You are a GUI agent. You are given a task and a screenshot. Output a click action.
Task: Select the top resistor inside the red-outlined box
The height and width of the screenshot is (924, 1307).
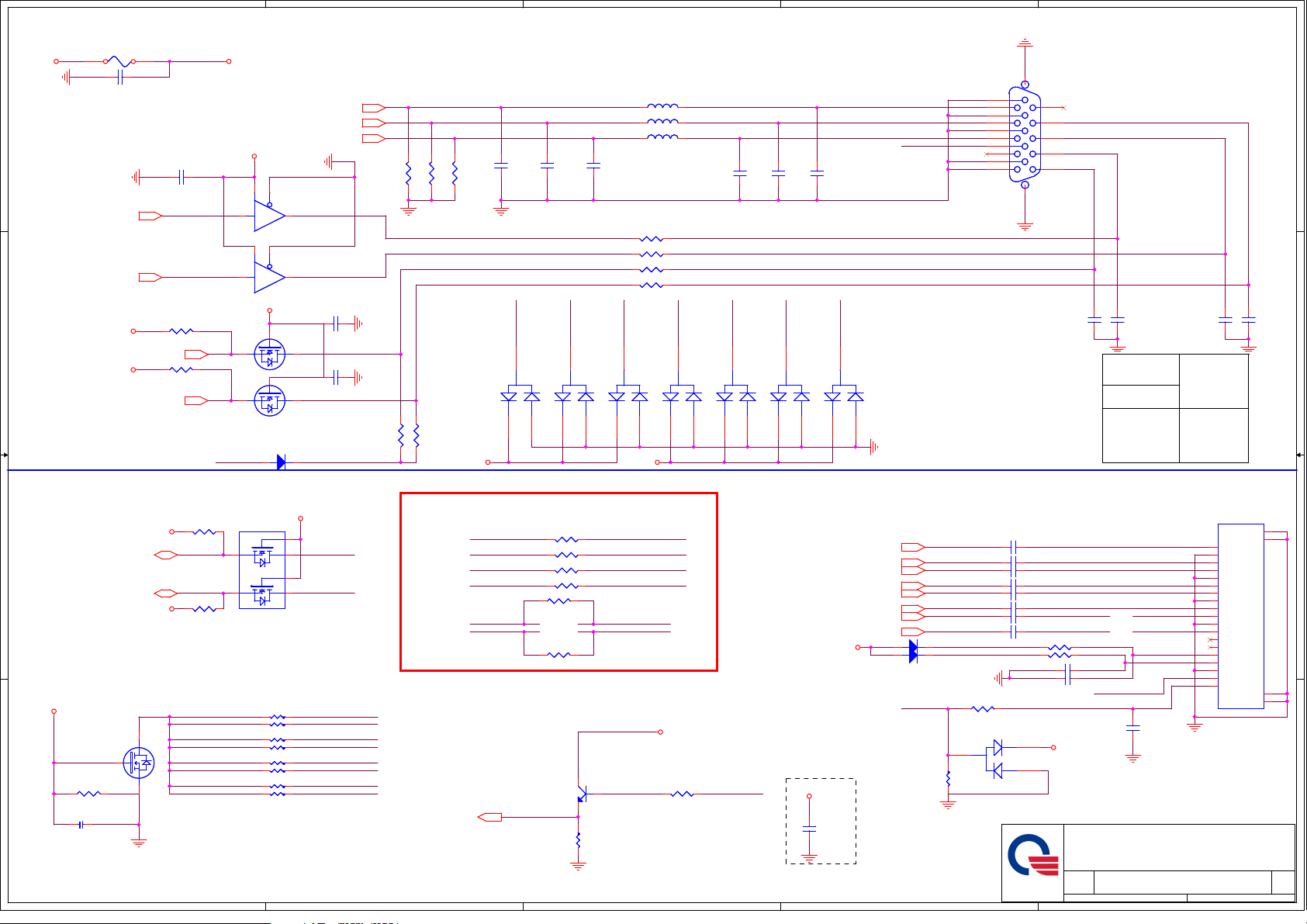click(x=566, y=539)
